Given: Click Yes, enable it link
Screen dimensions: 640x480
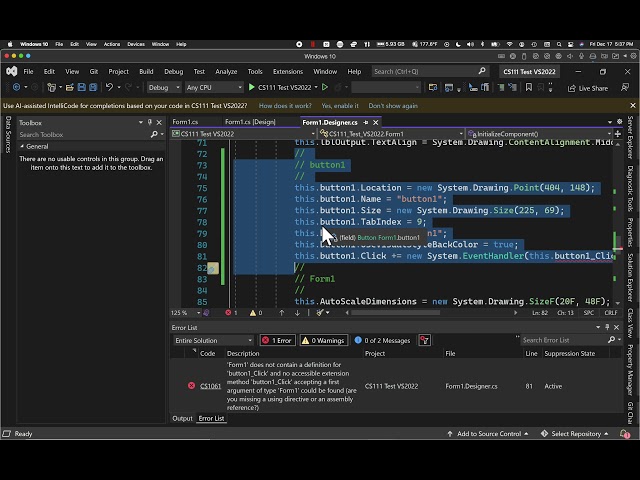Looking at the screenshot, I should pos(340,106).
